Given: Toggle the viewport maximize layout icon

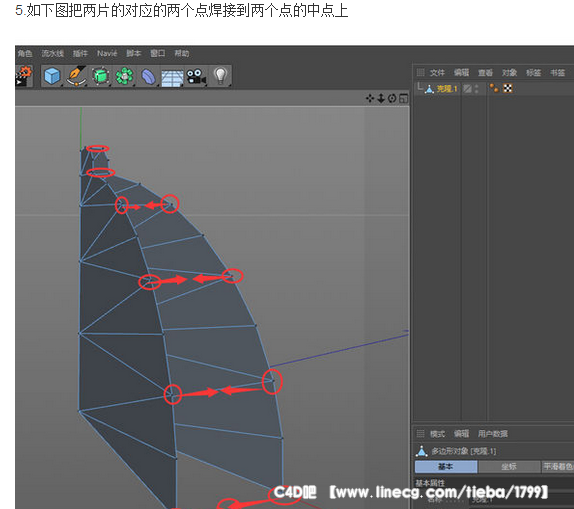Looking at the screenshot, I should 403,99.
